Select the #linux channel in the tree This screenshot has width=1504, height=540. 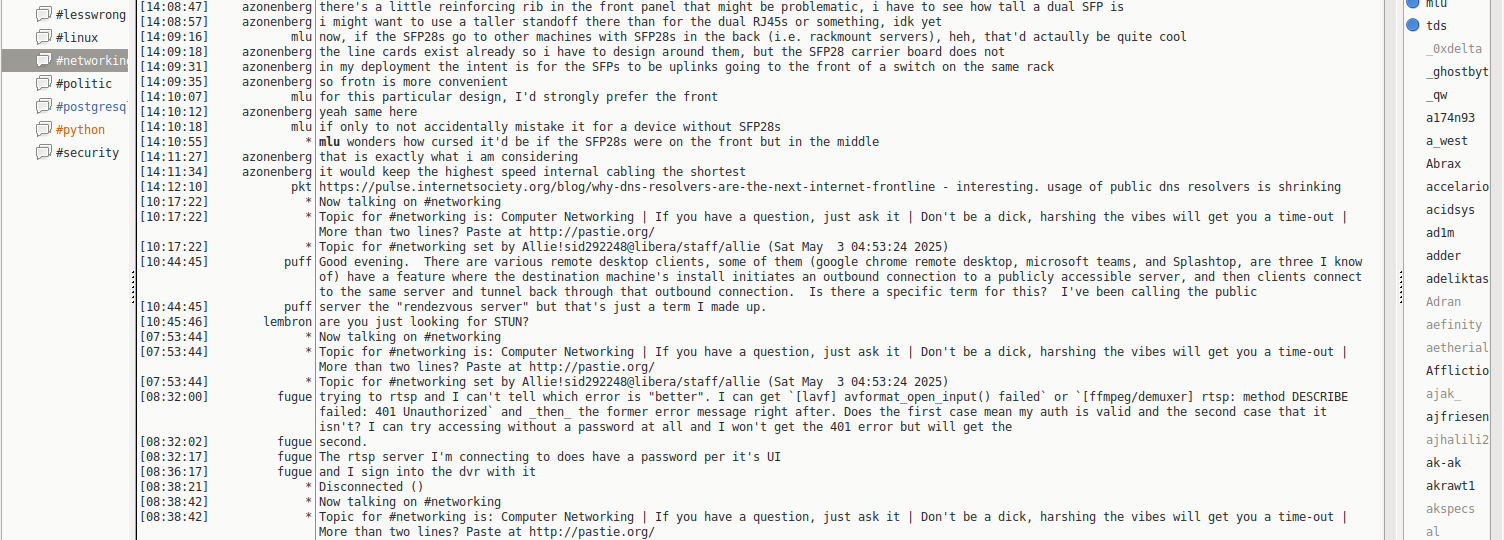pyautogui.click(x=76, y=38)
